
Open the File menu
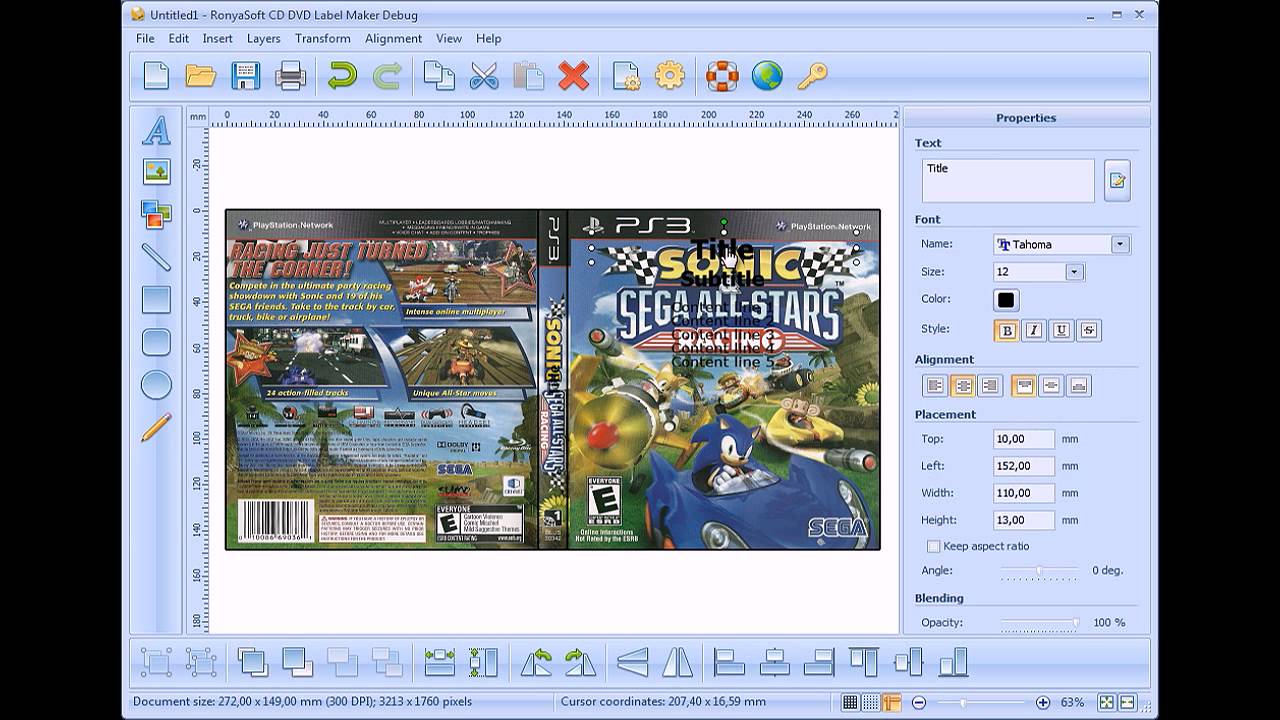point(145,38)
